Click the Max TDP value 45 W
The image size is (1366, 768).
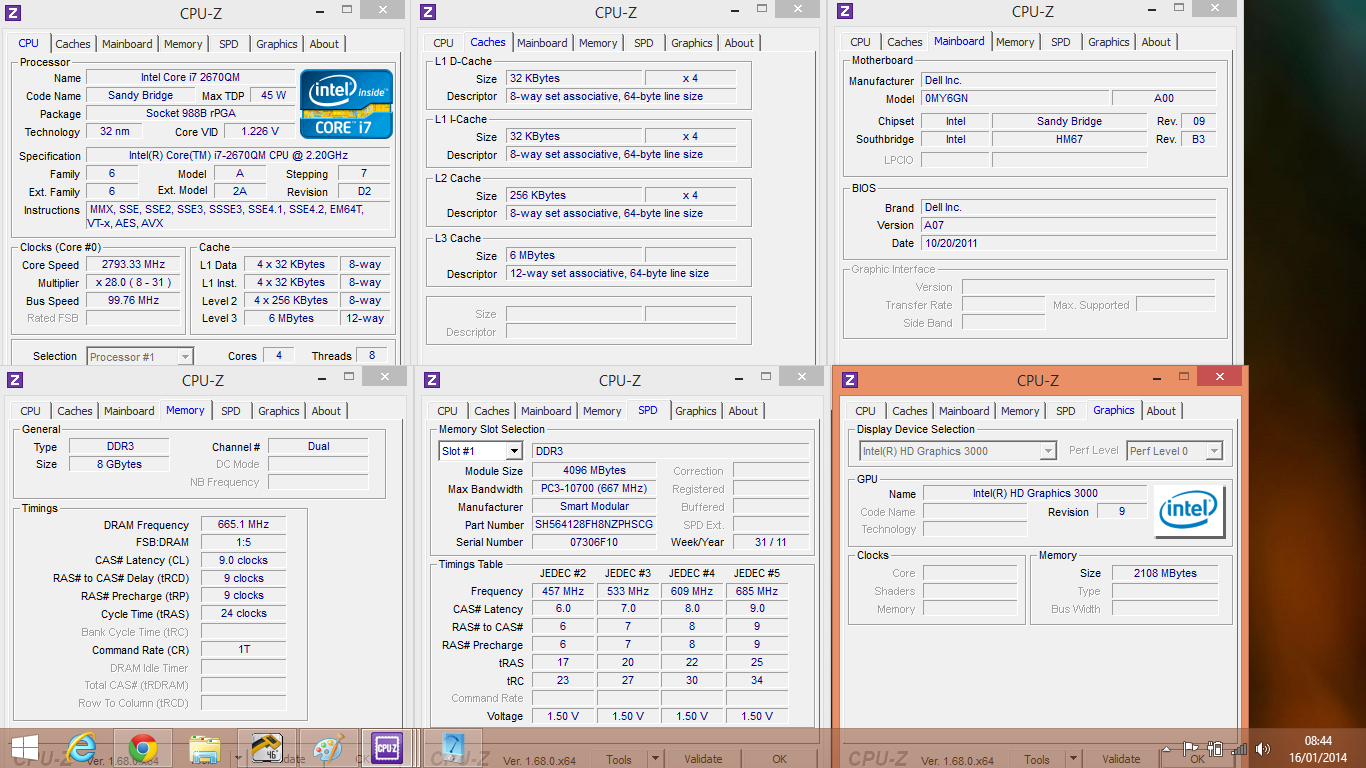pyautogui.click(x=273, y=95)
